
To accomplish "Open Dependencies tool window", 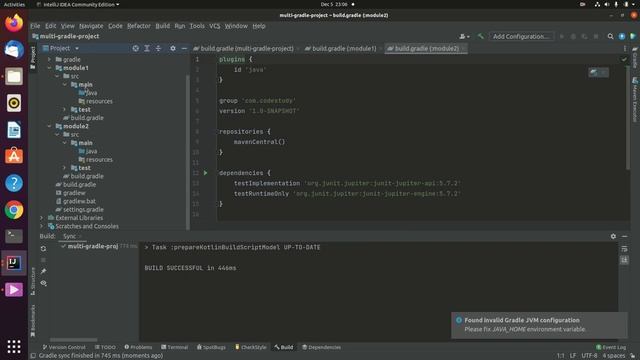I will (321, 347).
